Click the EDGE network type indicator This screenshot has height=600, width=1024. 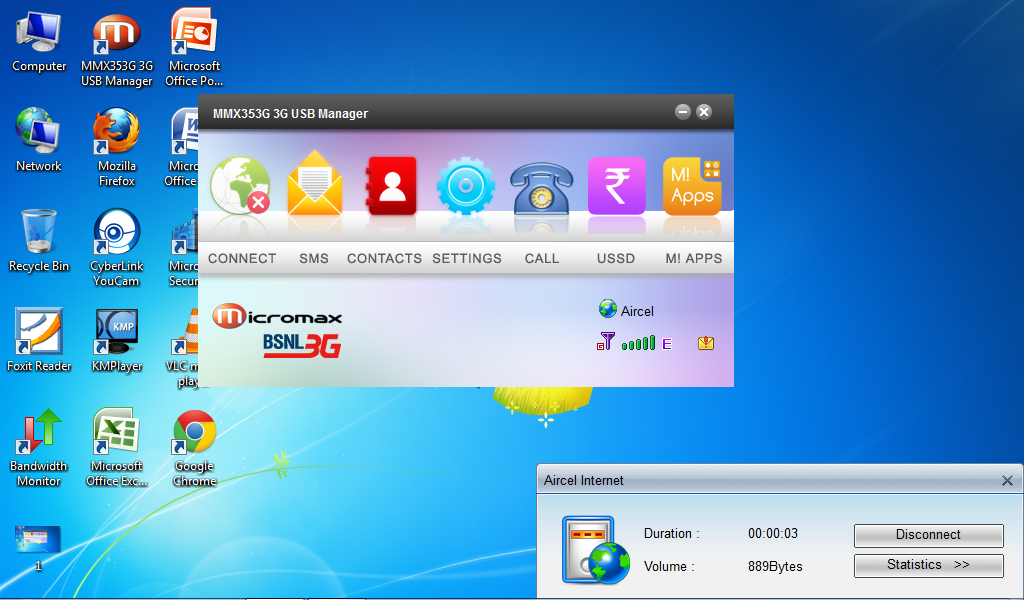pos(667,343)
